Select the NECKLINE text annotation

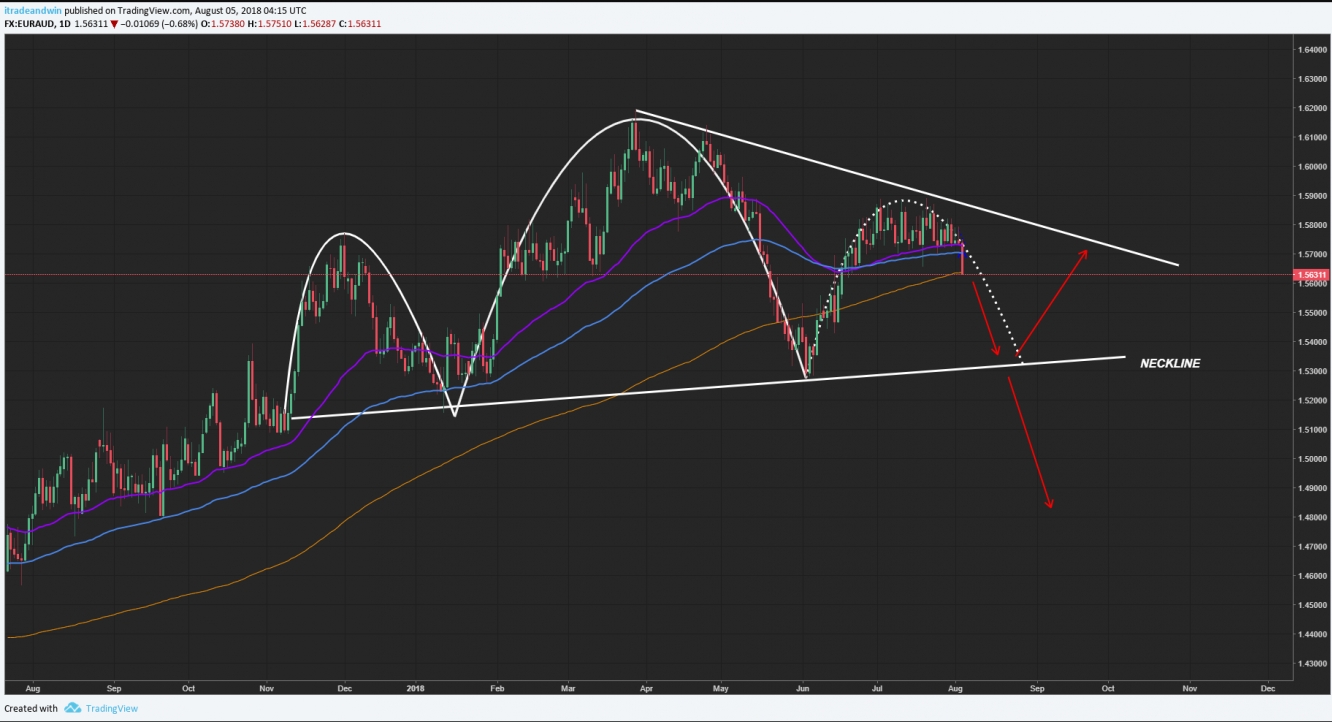(x=1170, y=364)
